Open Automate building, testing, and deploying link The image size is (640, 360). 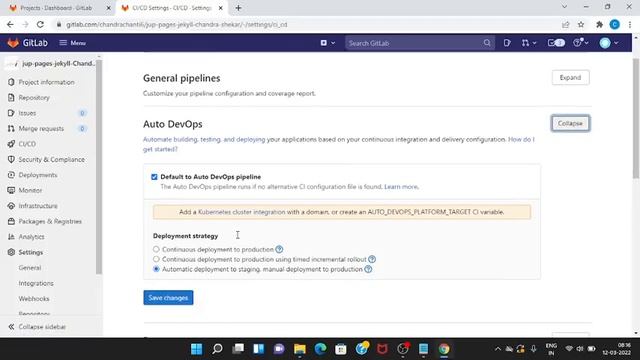204,140
